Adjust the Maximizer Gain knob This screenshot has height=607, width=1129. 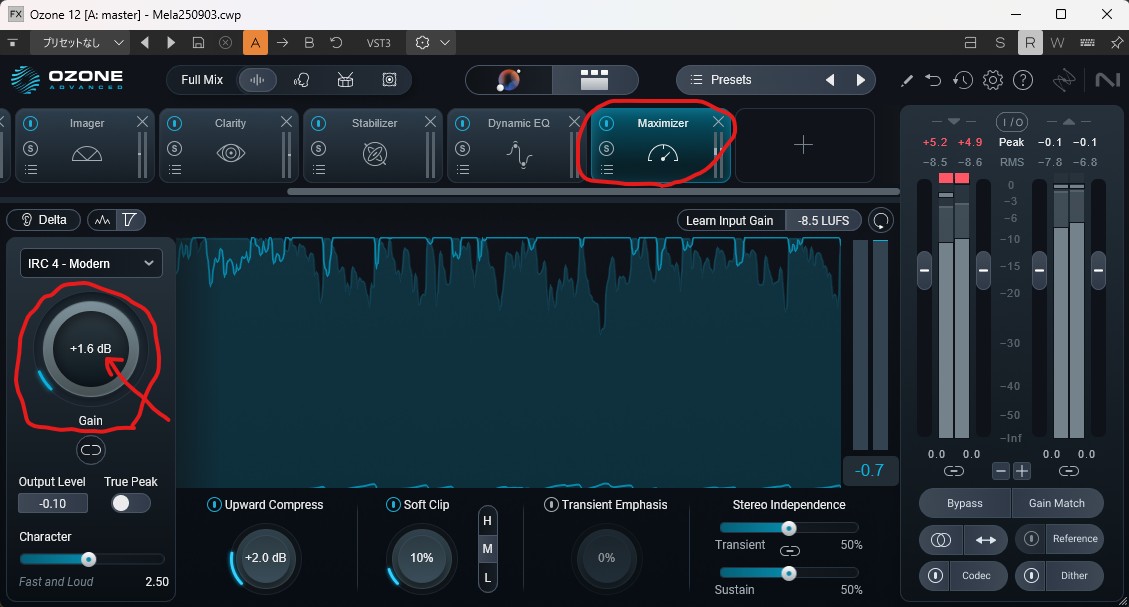tap(91, 349)
